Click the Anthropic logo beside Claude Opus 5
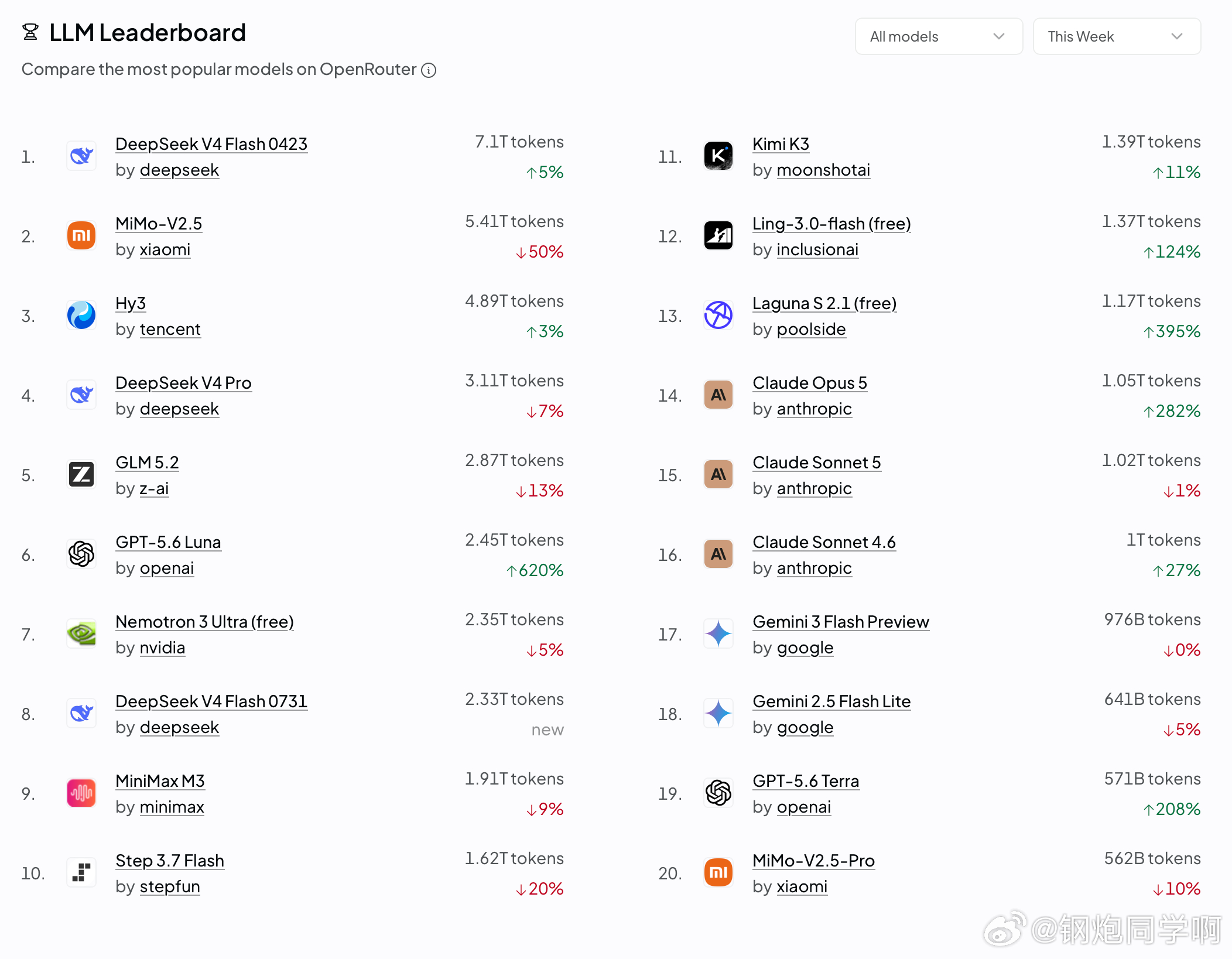The image size is (1232, 959). tap(718, 395)
